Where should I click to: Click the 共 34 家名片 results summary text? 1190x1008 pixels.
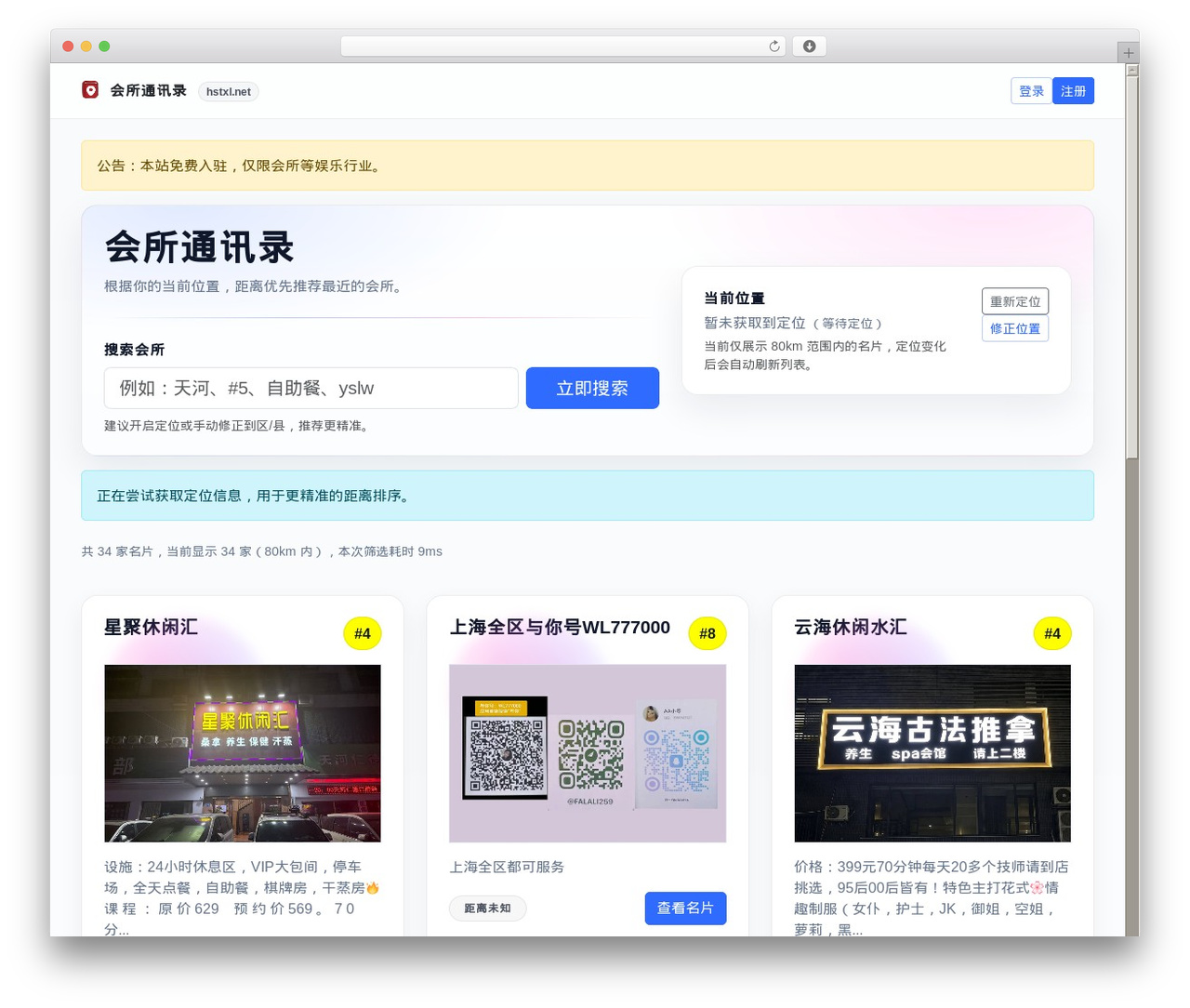click(262, 551)
